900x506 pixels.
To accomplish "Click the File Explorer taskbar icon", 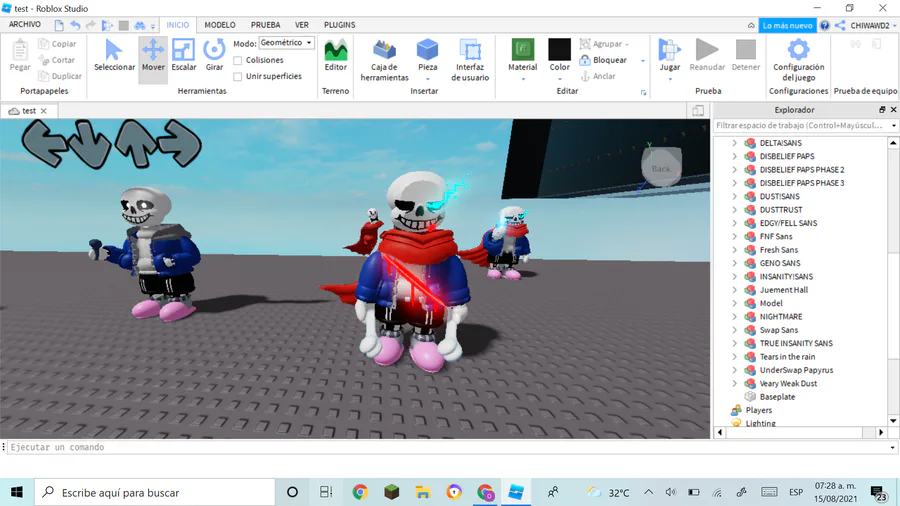I will [x=423, y=492].
